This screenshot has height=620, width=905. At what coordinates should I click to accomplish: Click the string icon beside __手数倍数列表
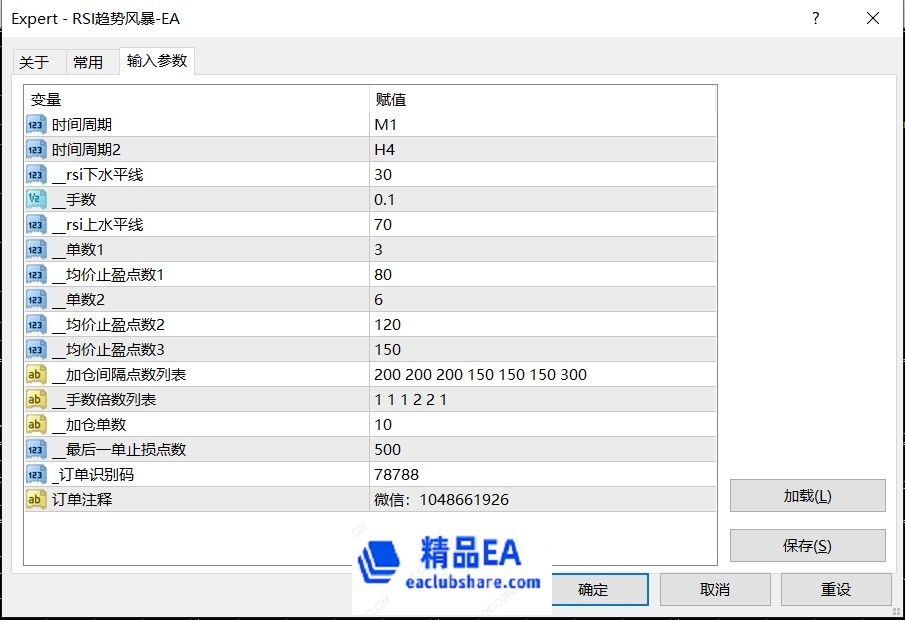click(x=36, y=399)
